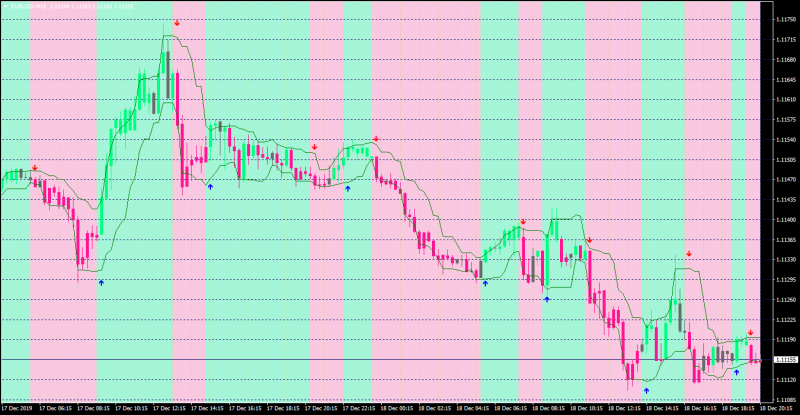The width and height of the screenshot is (800, 415).
Task: Click time label 18 Dec 14:15
Action: pos(663,408)
